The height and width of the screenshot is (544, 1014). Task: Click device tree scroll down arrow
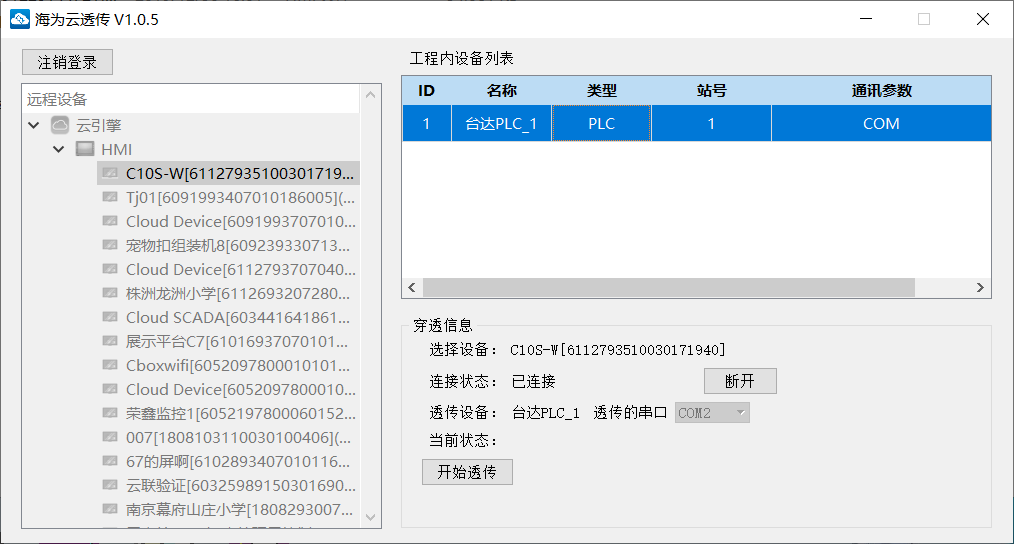coord(371,517)
